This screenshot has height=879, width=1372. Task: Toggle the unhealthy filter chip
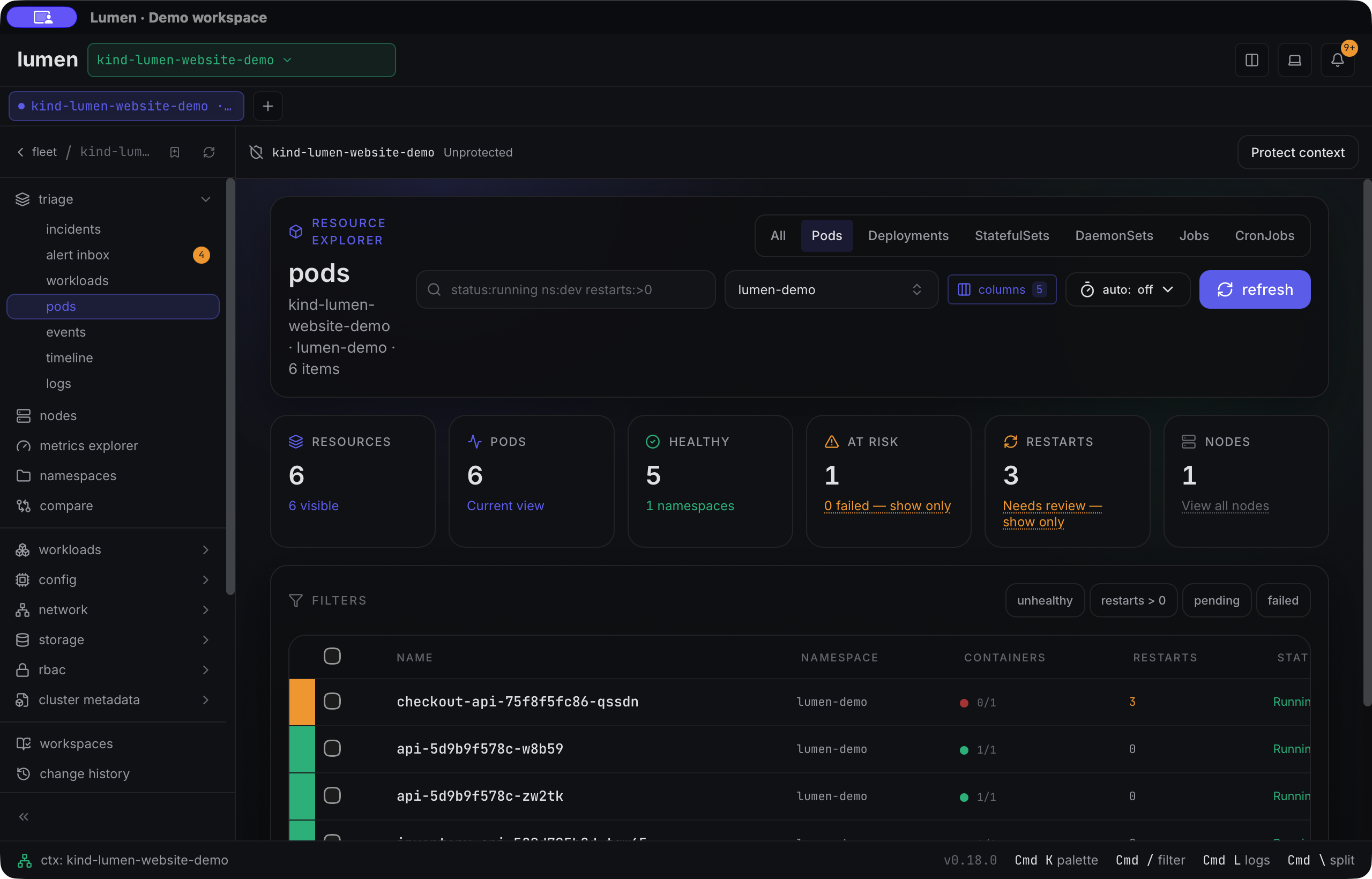(1045, 600)
